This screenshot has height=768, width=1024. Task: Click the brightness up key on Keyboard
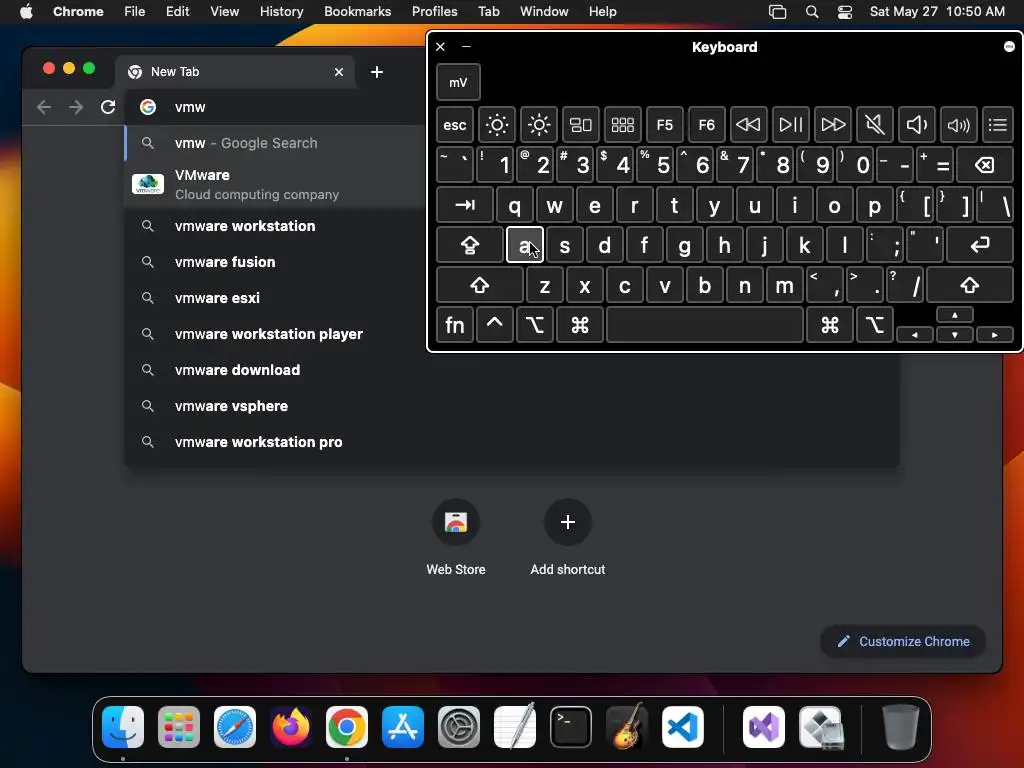coord(539,125)
